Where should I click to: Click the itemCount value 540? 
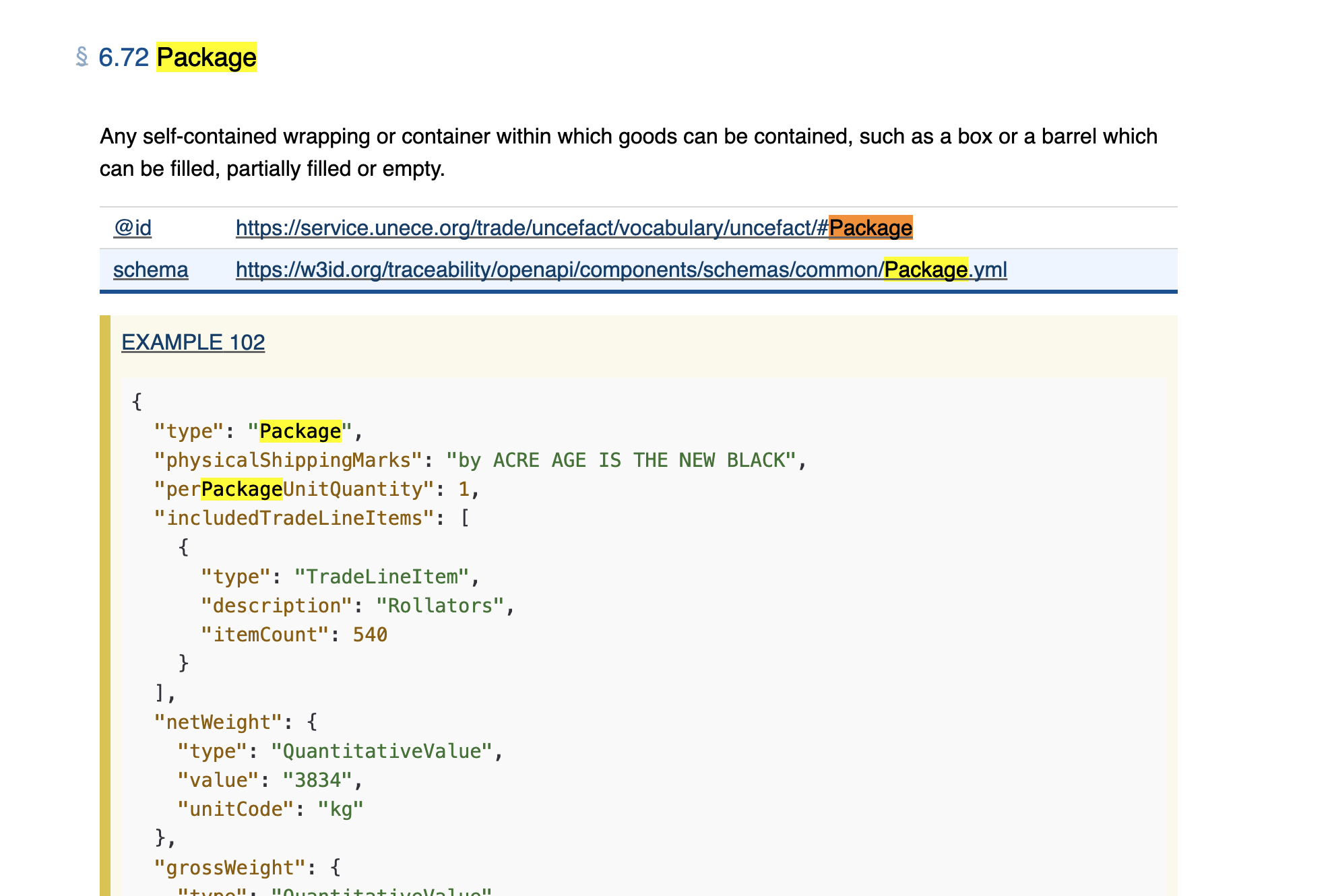coord(371,634)
